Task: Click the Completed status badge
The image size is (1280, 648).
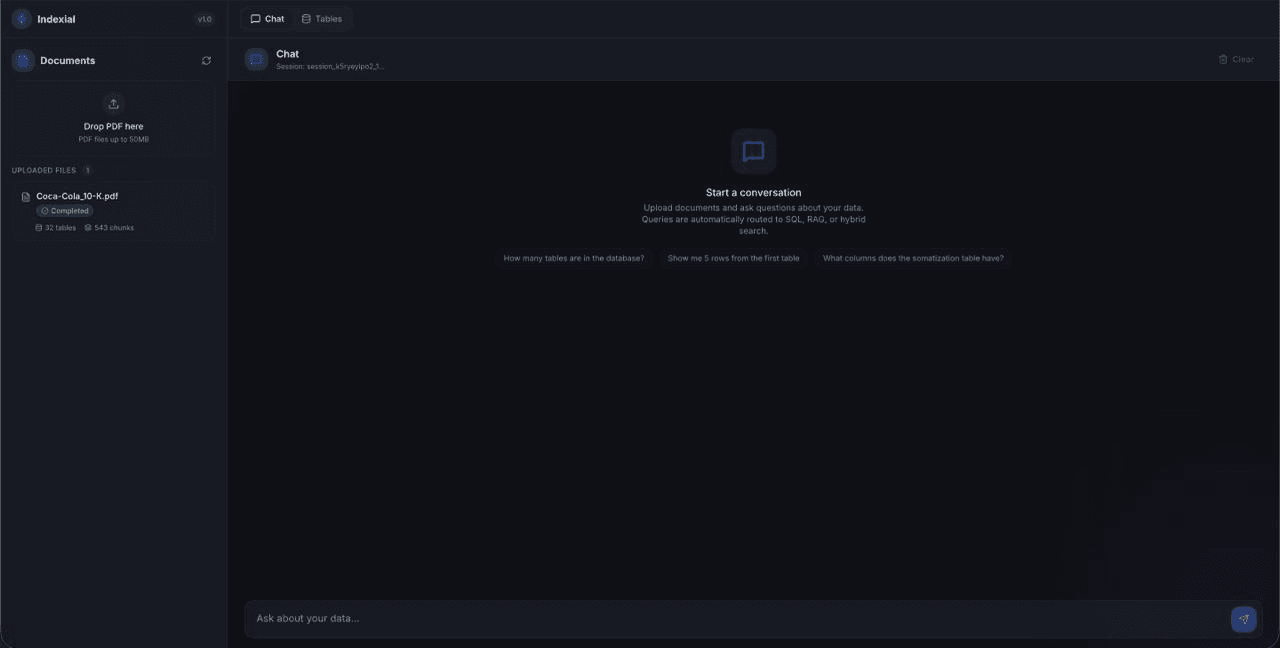Action: point(65,211)
